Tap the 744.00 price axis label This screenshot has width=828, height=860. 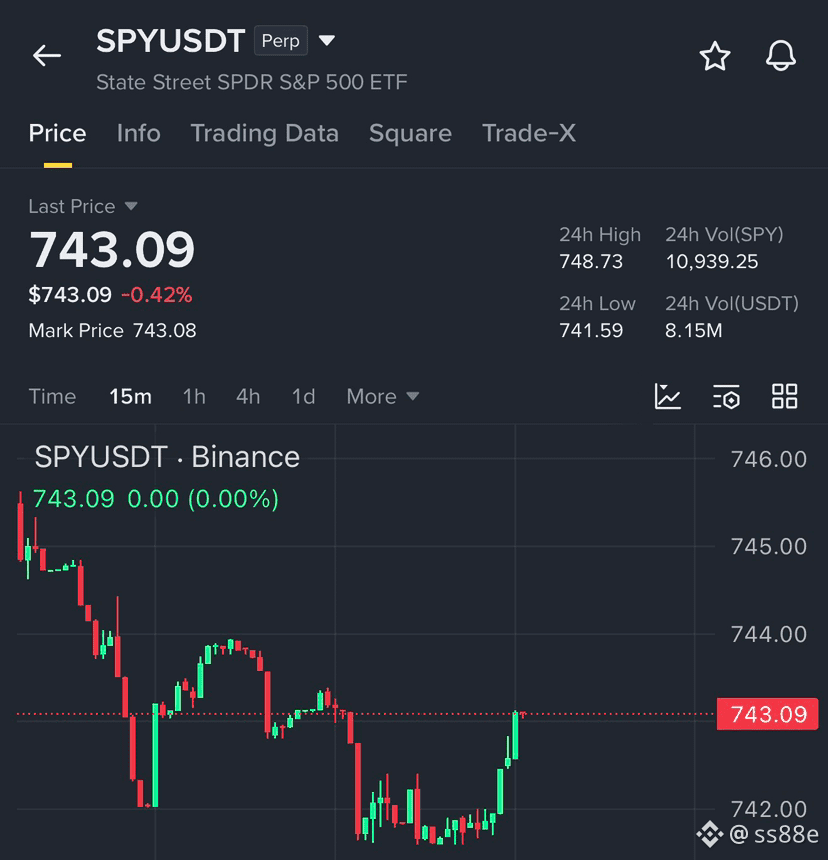[768, 634]
